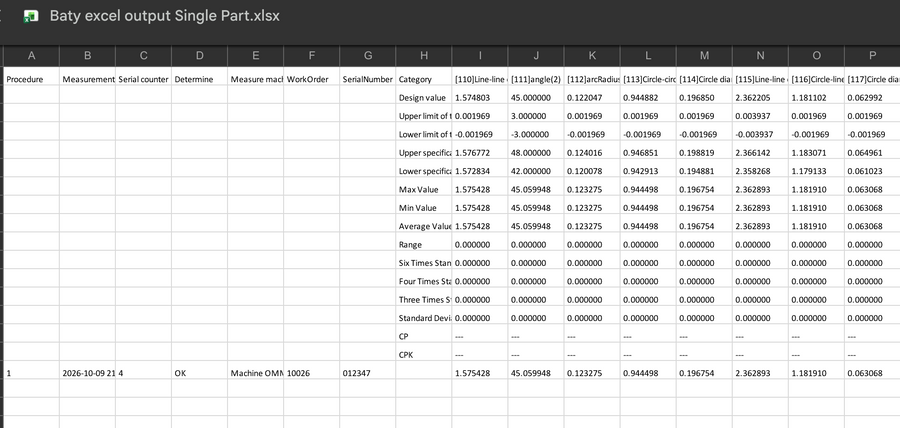Select column O header
This screenshot has height=428, width=900.
point(816,56)
